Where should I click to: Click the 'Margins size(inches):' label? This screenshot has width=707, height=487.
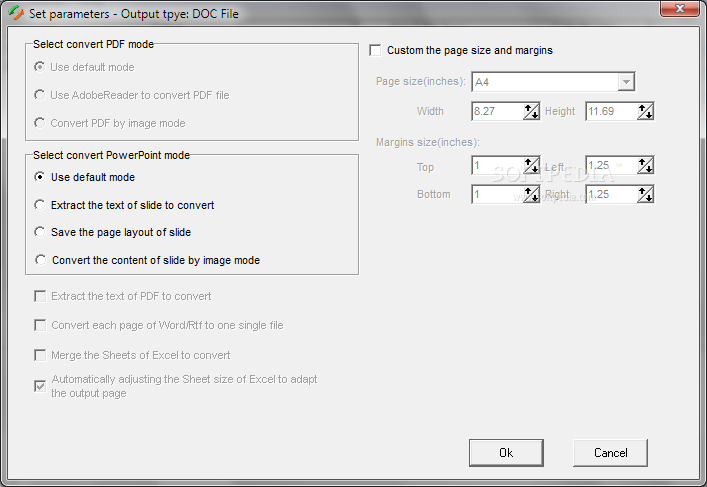pyautogui.click(x=428, y=142)
